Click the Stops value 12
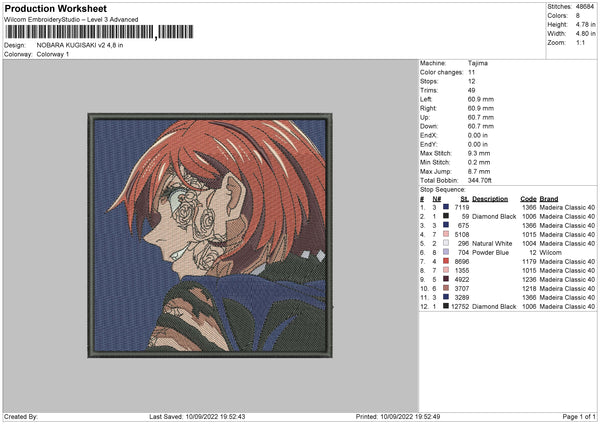 pos(471,82)
